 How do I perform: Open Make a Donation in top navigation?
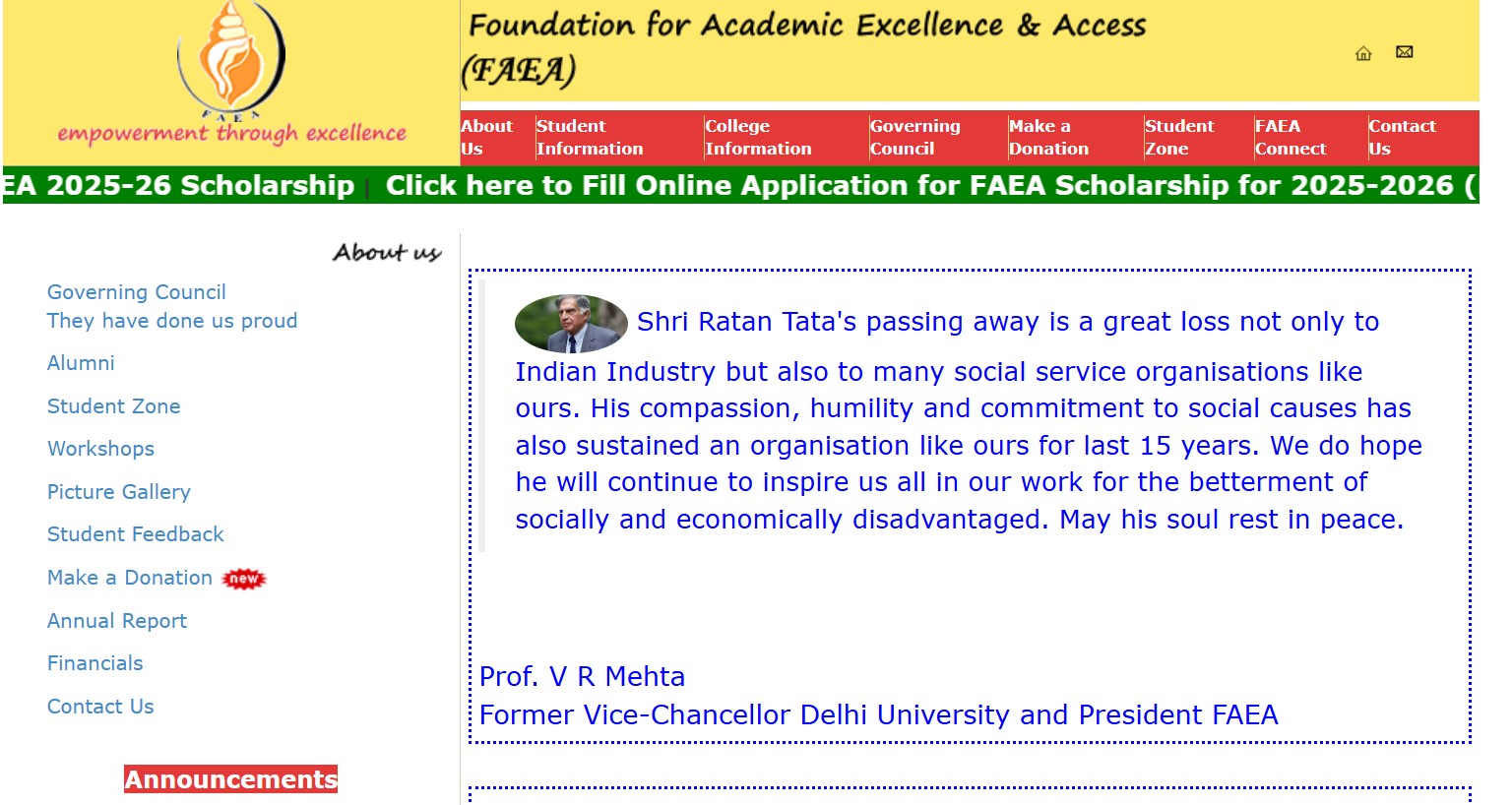pyautogui.click(x=1048, y=138)
